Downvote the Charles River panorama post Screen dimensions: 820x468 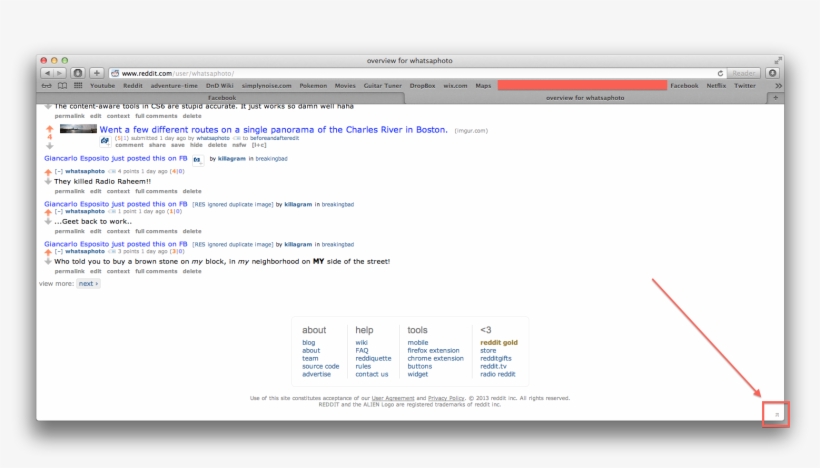pos(50,146)
